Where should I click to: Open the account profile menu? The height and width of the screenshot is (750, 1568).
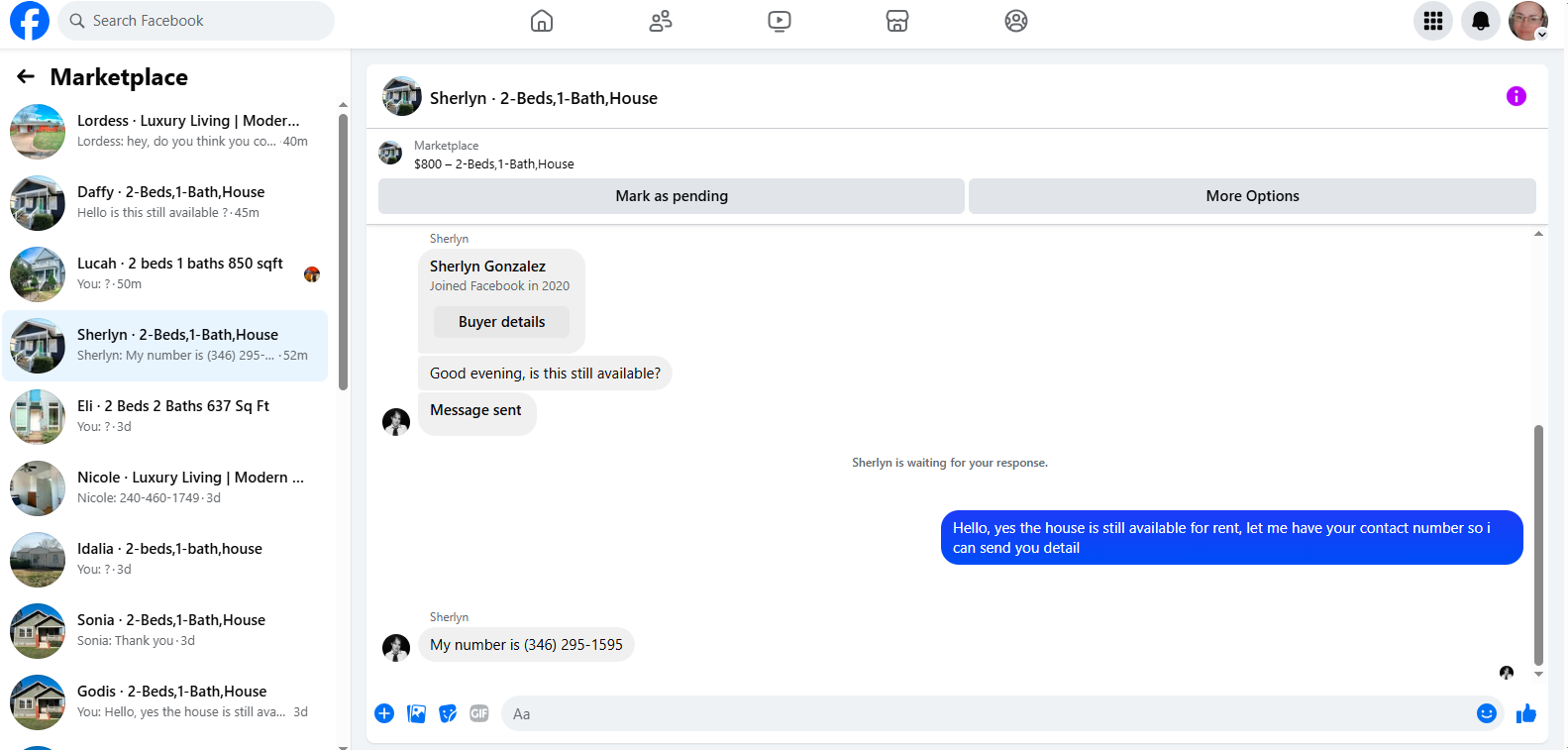1528,21
